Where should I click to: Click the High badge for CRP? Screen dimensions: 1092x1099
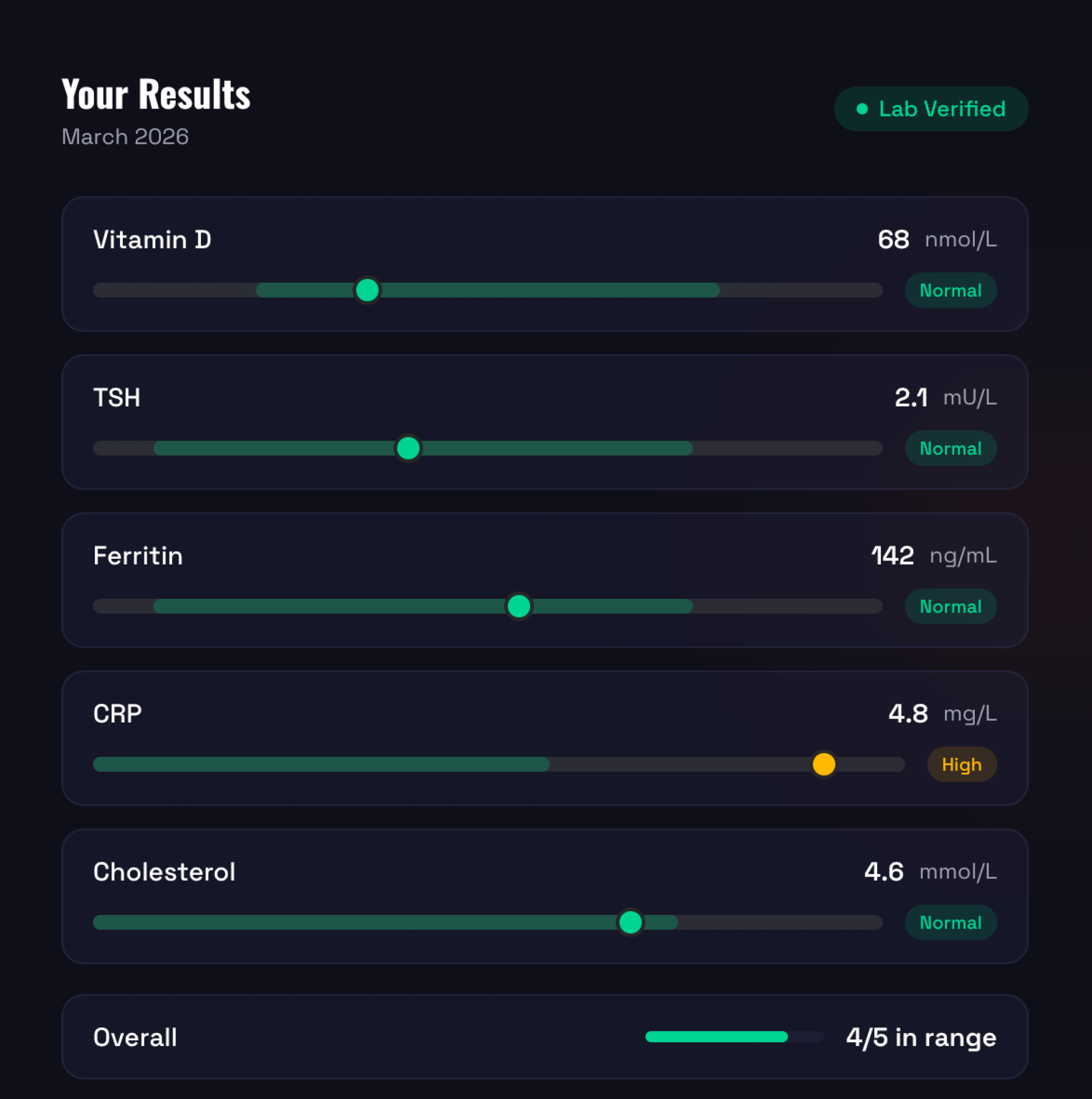[961, 764]
